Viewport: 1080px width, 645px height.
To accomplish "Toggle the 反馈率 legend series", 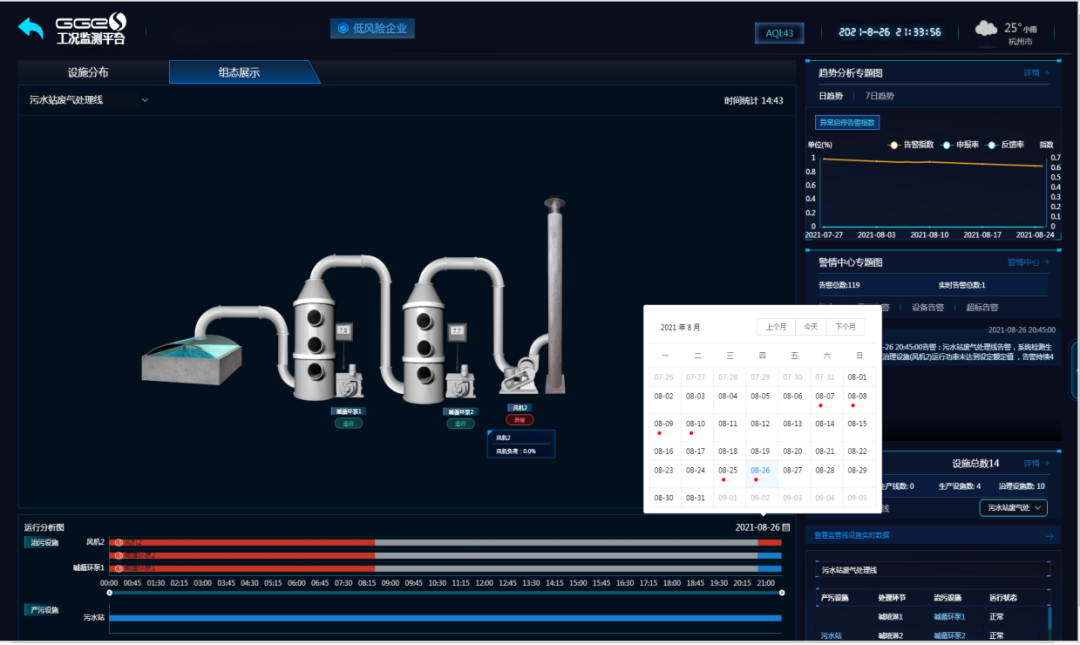I will tap(1006, 145).
